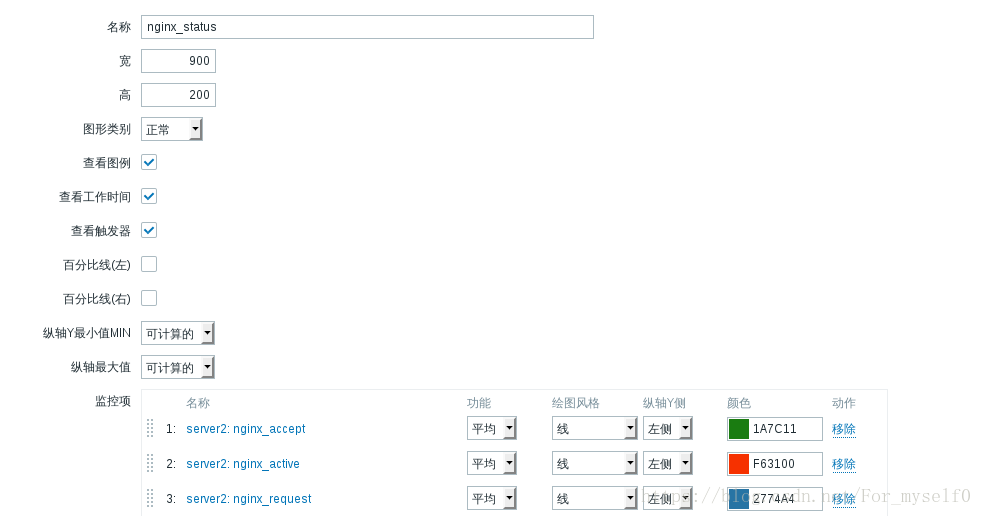Open 纵轴Y侧 dropdown for nginx_active
This screenshot has width=982, height=516.
pyautogui.click(x=668, y=463)
